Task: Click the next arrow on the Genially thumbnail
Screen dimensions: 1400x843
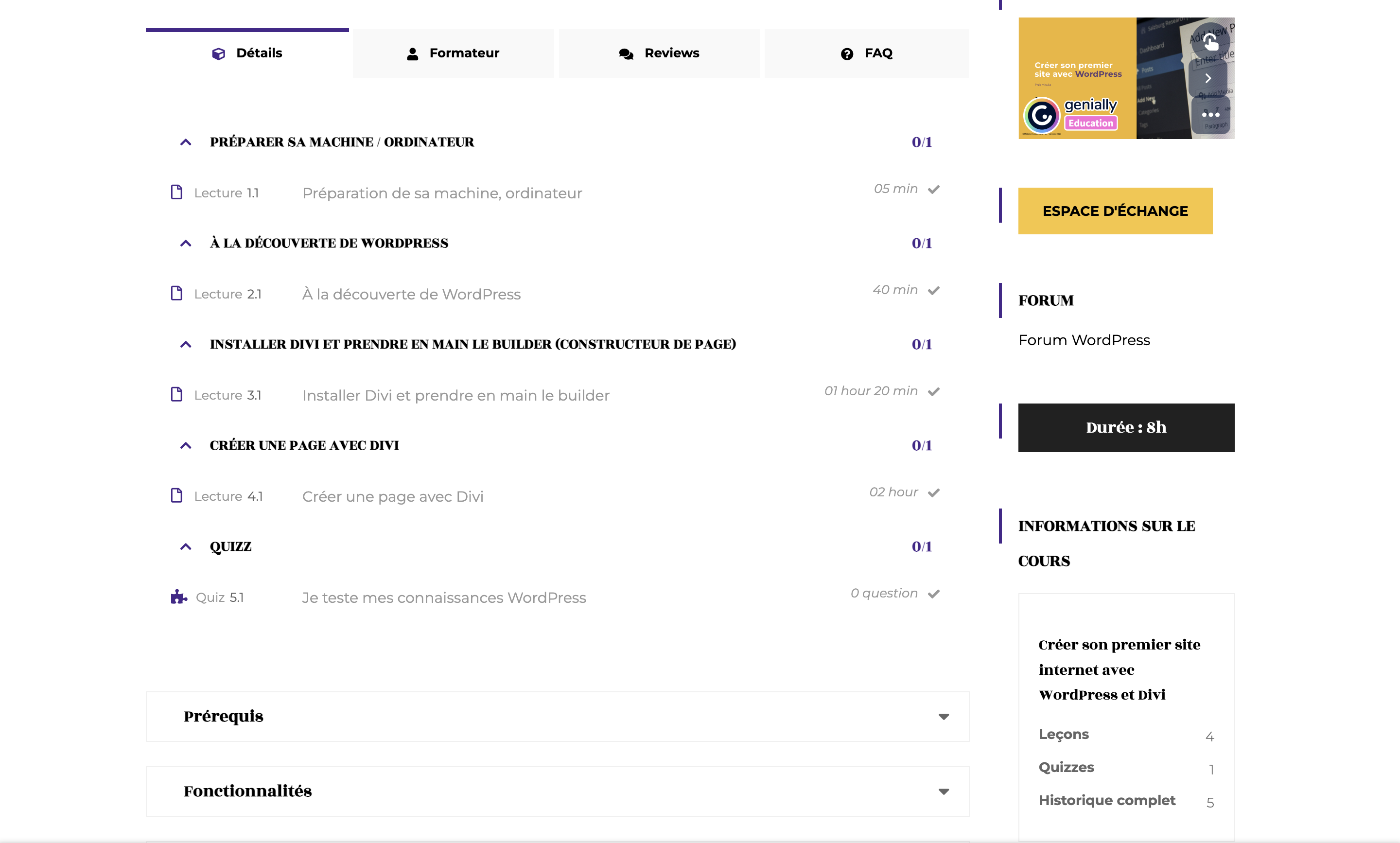Action: (x=1208, y=78)
